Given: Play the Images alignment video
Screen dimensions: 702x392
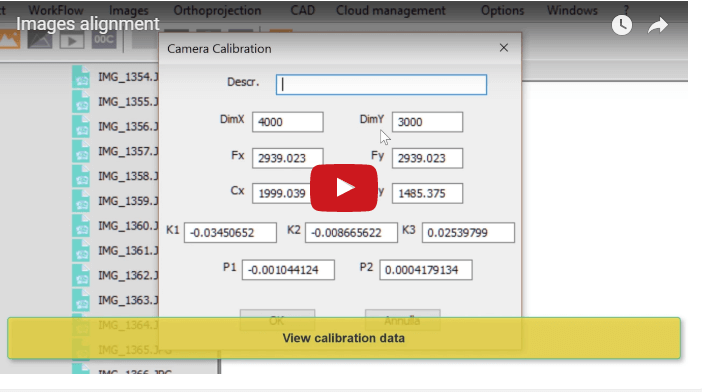Looking at the screenshot, I should (x=344, y=188).
